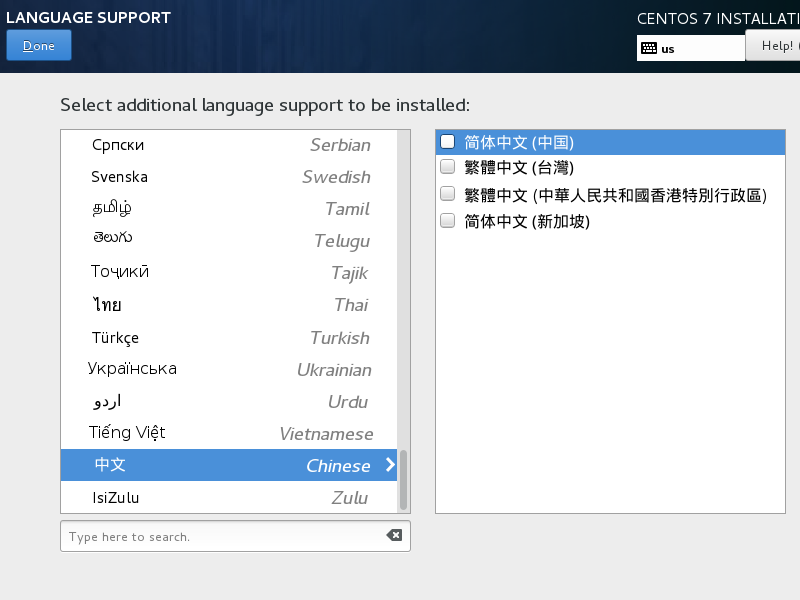Select the 简体中文 (中国) locale row

pyautogui.click(x=610, y=142)
